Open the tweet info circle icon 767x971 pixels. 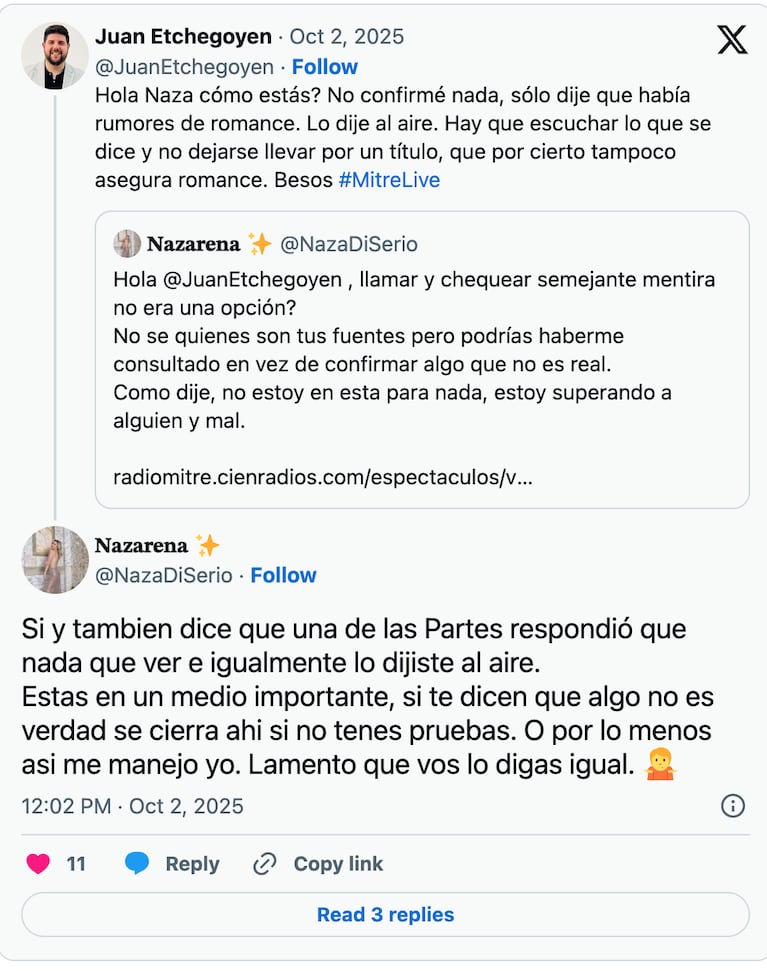[x=733, y=806]
